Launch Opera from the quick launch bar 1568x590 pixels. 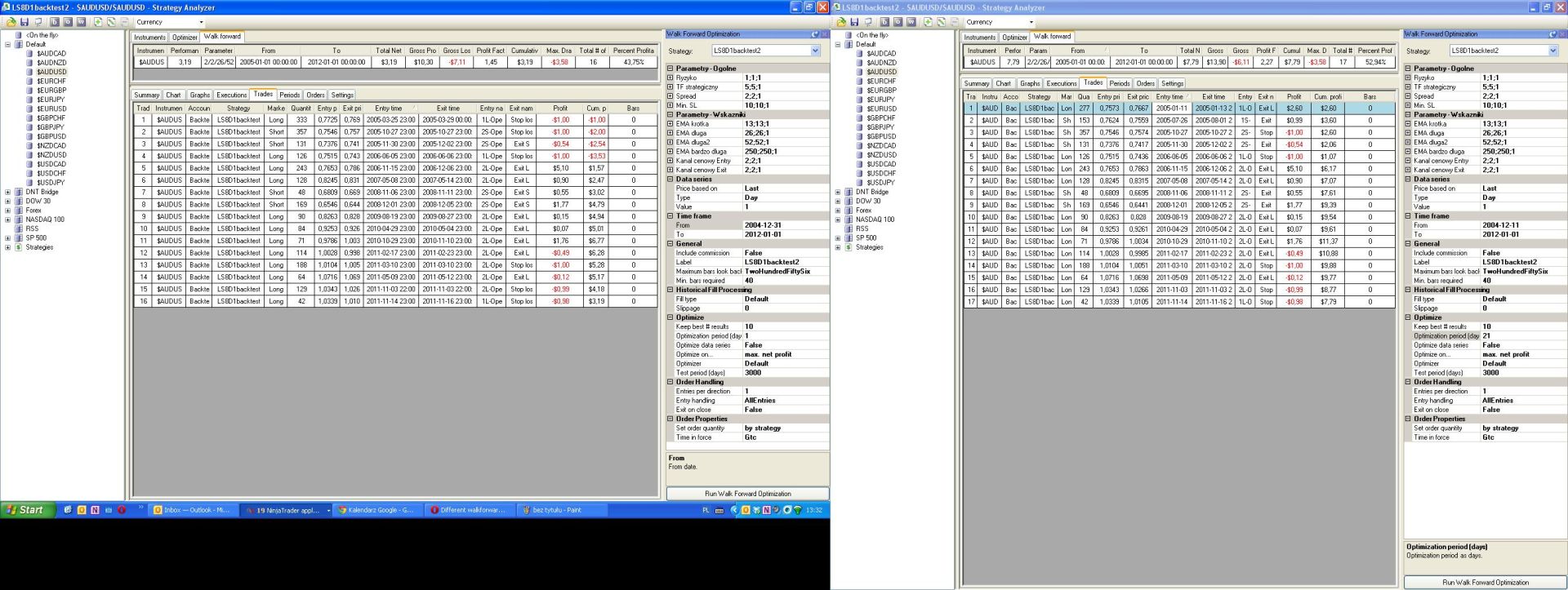pos(122,510)
